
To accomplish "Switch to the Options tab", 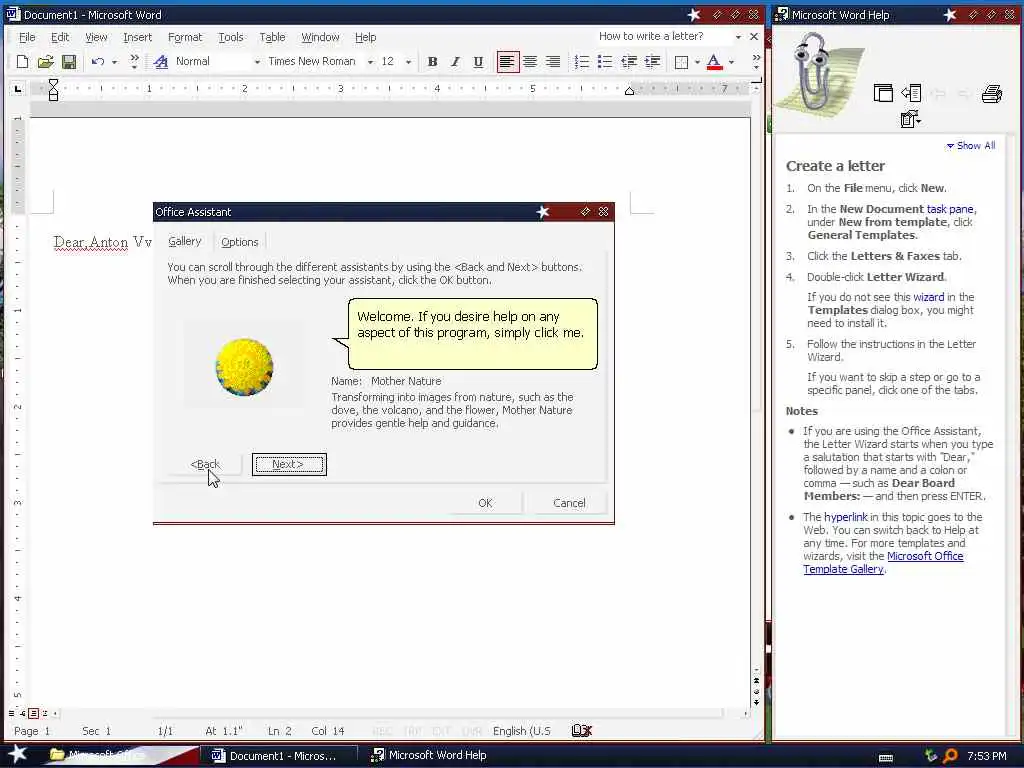I will tap(240, 242).
